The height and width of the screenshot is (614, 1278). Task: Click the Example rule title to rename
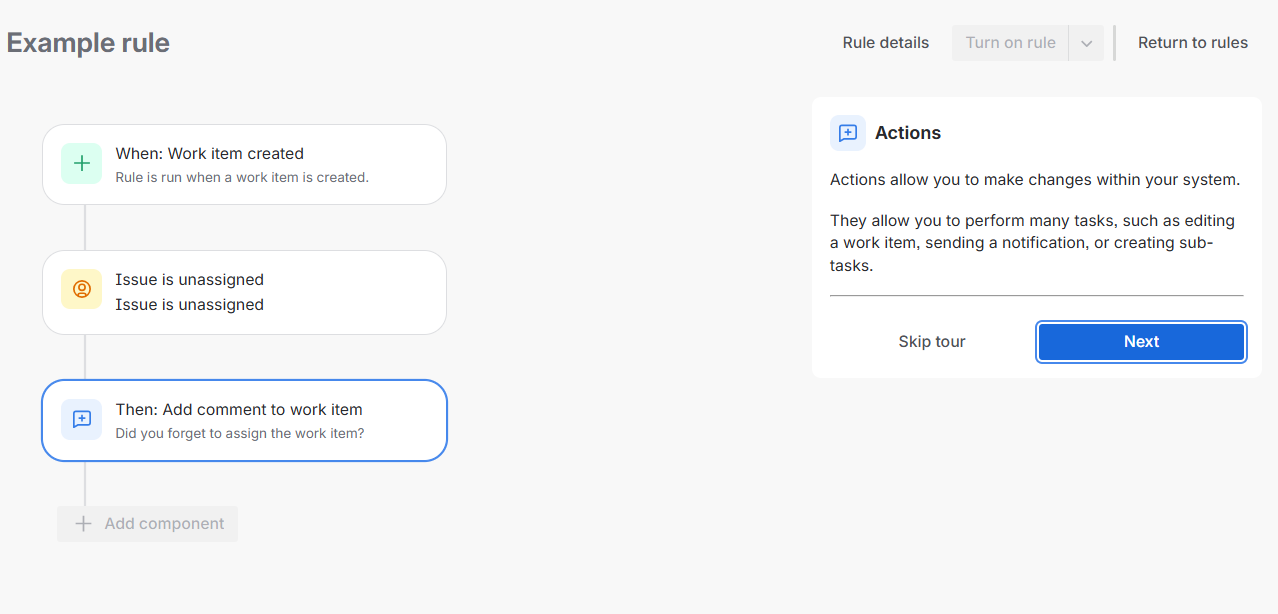coord(87,42)
